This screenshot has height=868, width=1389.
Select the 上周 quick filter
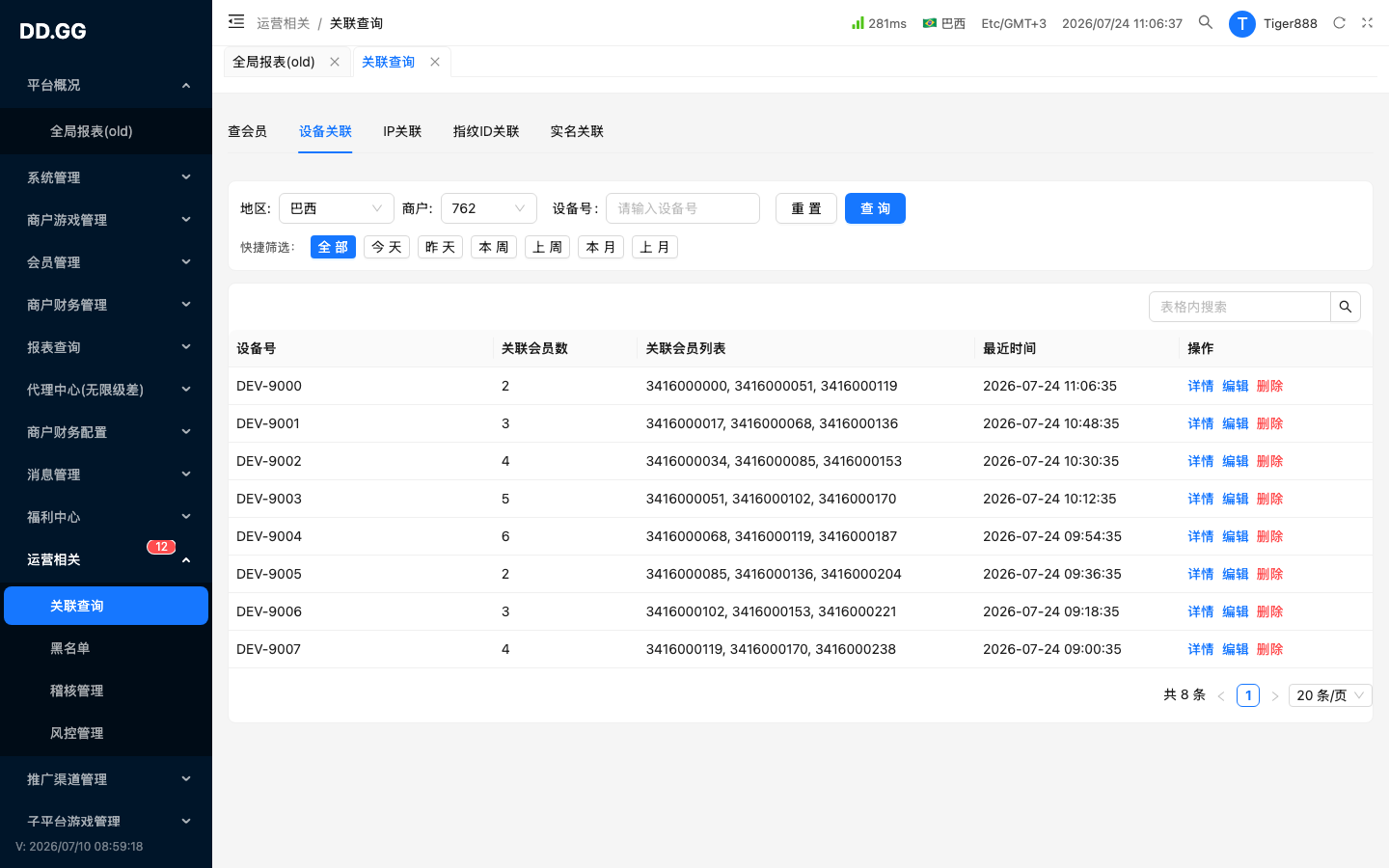click(x=547, y=247)
